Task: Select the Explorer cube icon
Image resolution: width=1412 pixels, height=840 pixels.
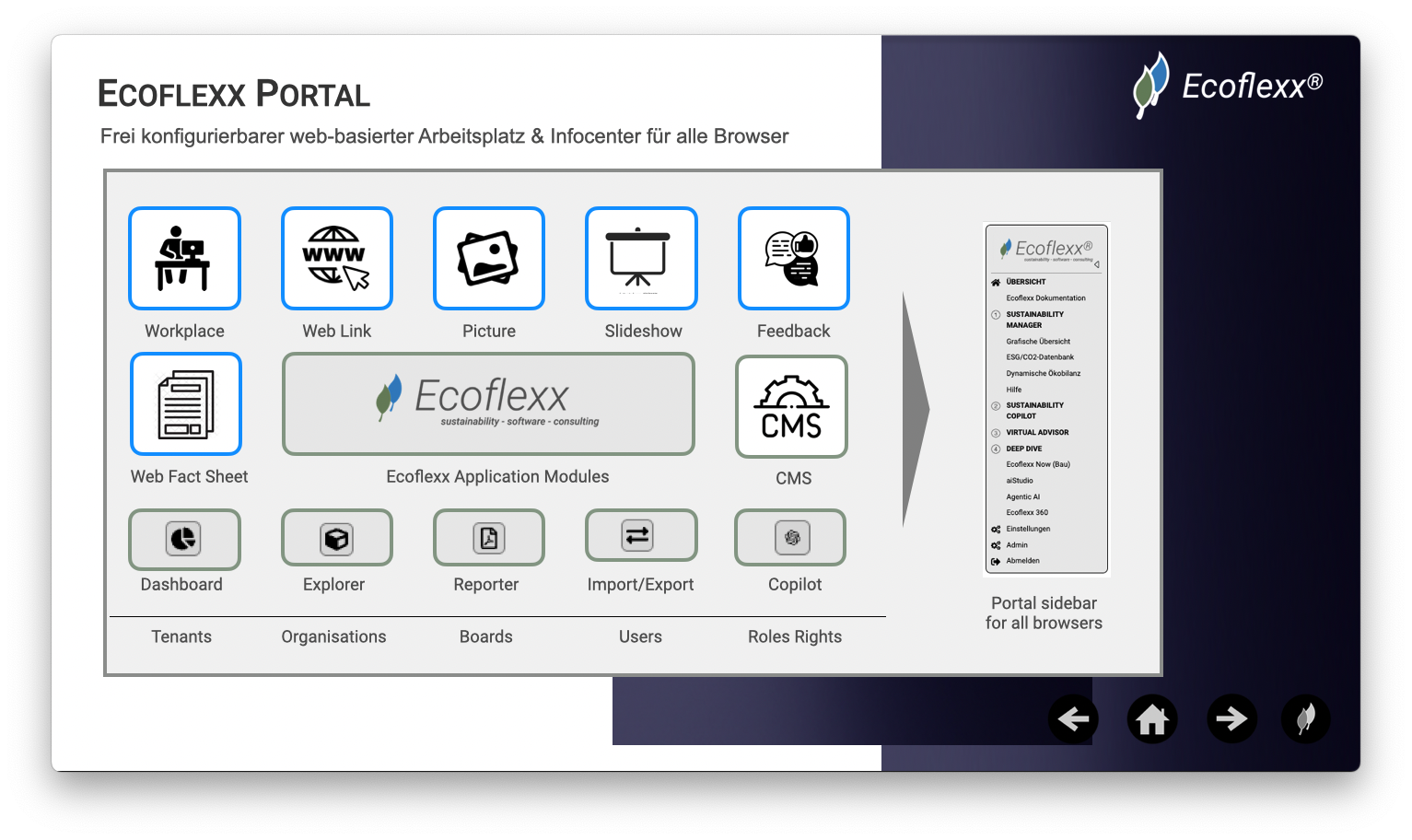Action: pyautogui.click(x=337, y=538)
